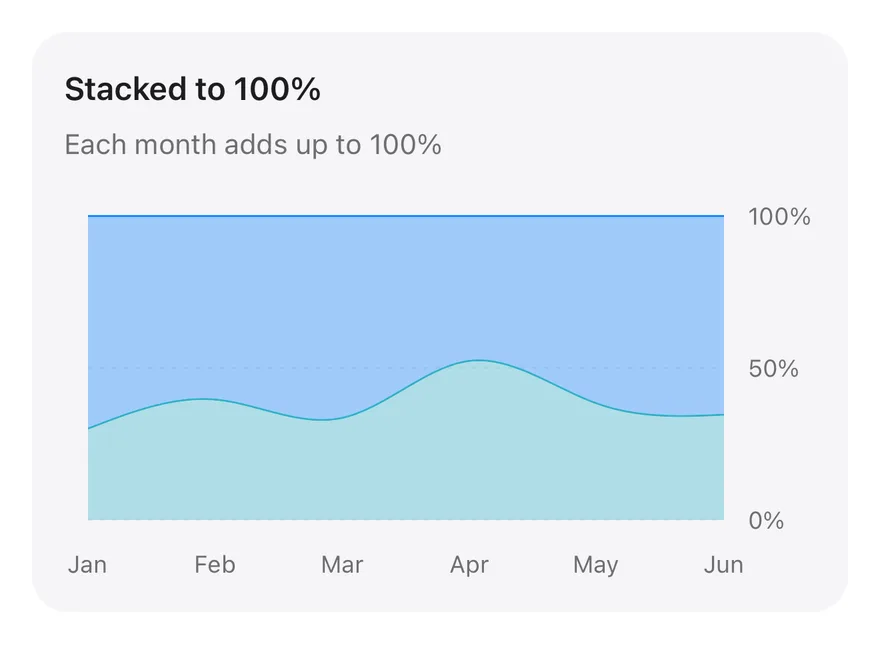Viewport: 880px width, 660px height.
Task: Click the teal curve end at June
Action: 722,415
